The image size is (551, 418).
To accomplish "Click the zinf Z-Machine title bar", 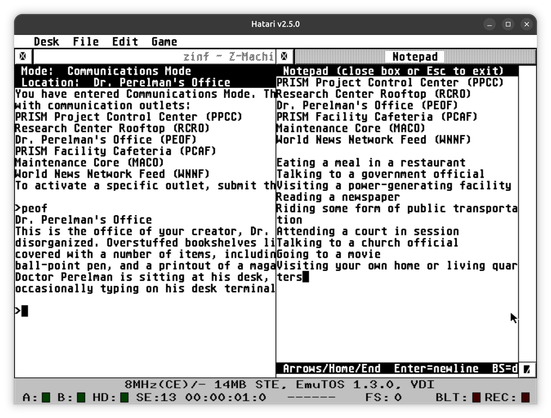I will click(154, 57).
